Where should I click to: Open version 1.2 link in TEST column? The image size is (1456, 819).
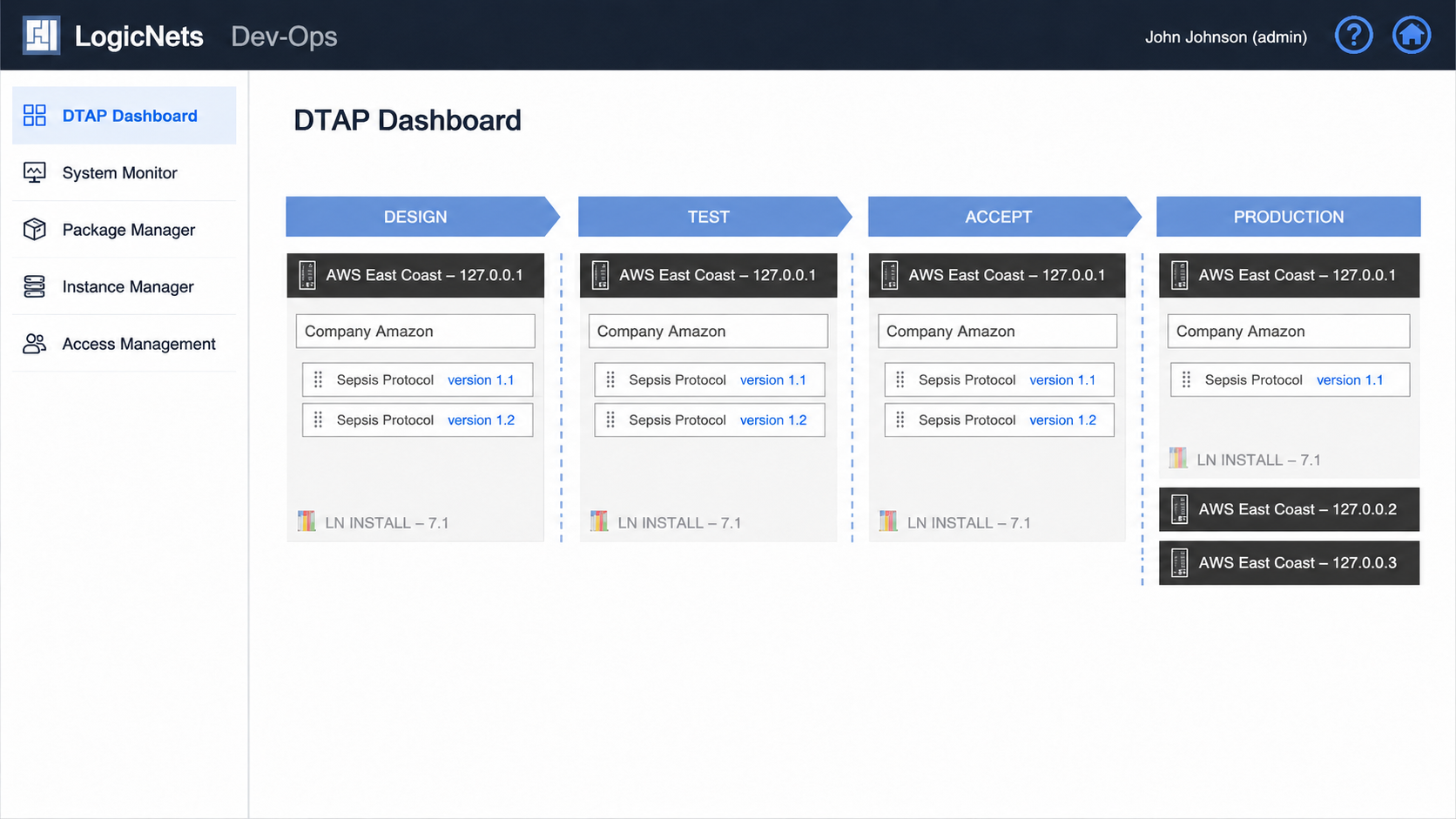point(773,420)
